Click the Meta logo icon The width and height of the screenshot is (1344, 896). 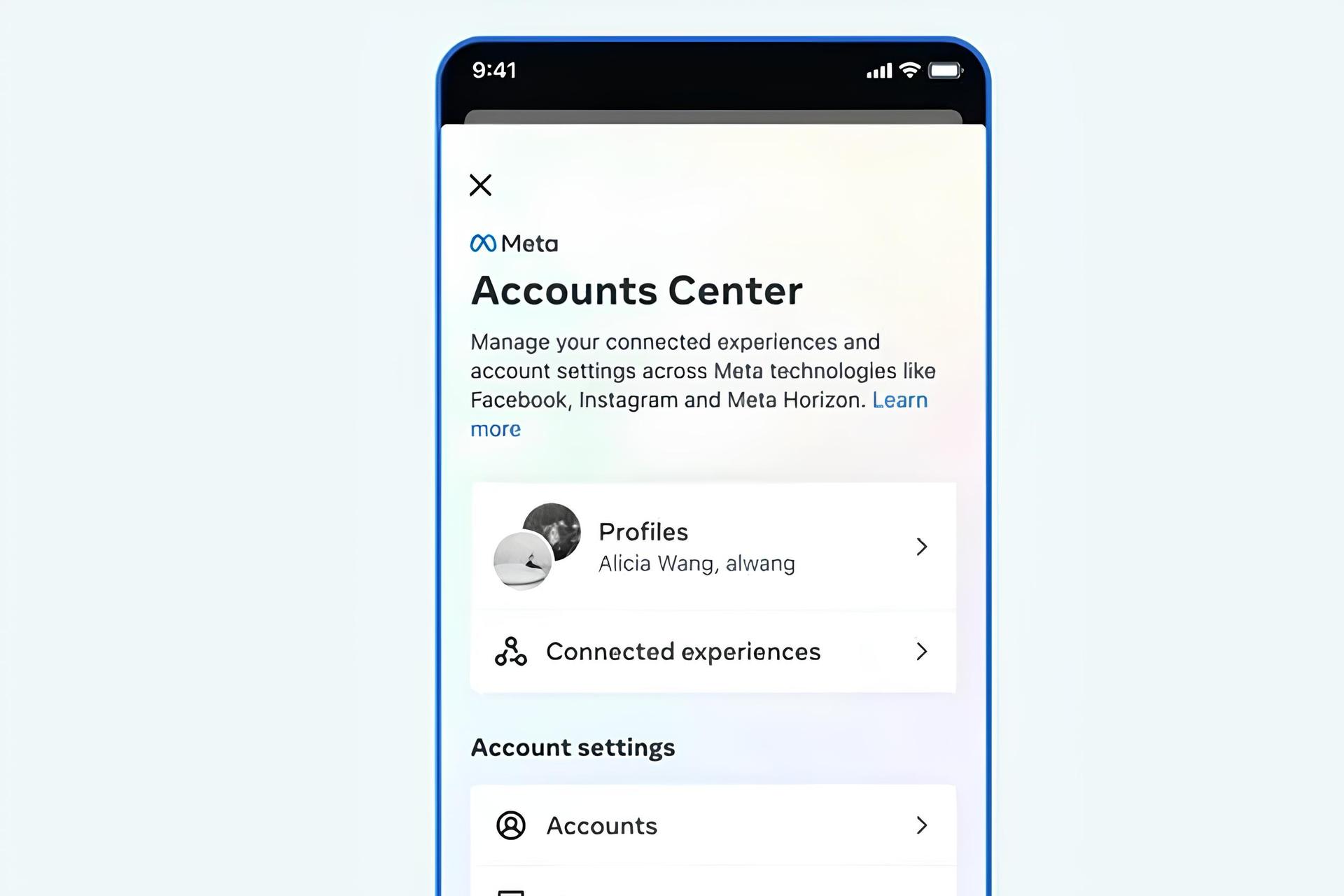tap(480, 243)
